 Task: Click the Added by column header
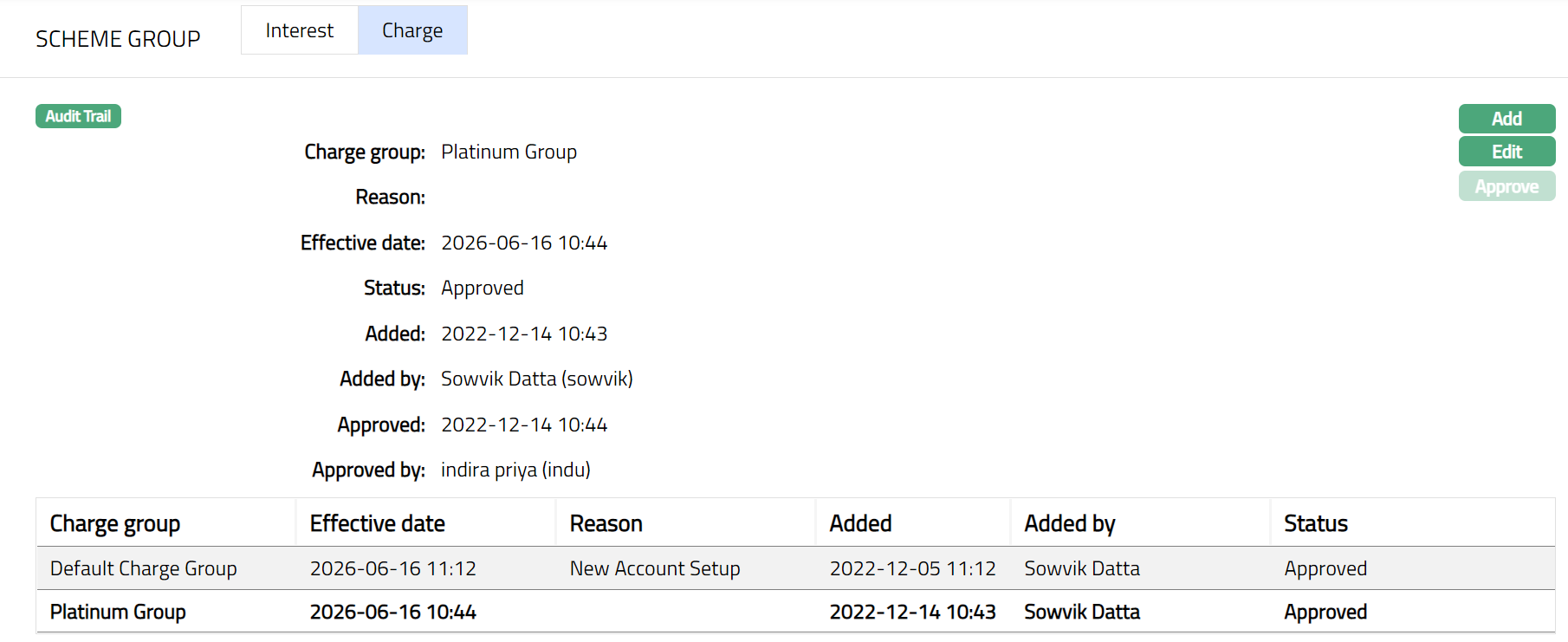coord(1070,523)
